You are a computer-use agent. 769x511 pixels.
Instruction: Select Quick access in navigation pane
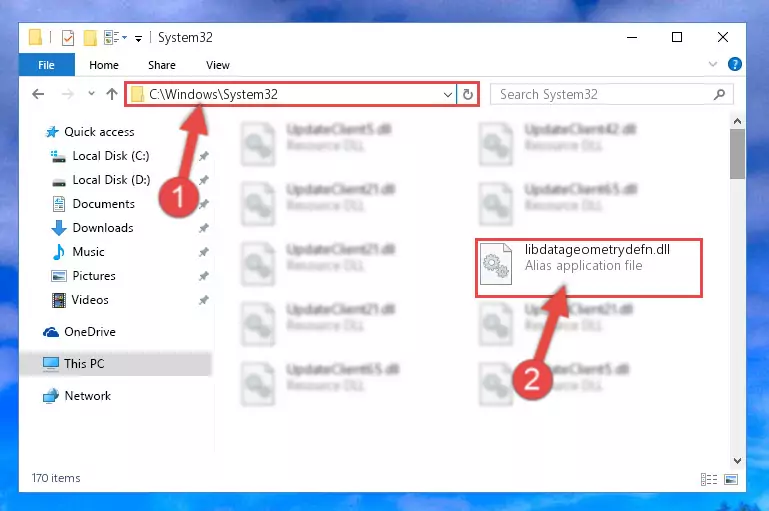coord(99,132)
